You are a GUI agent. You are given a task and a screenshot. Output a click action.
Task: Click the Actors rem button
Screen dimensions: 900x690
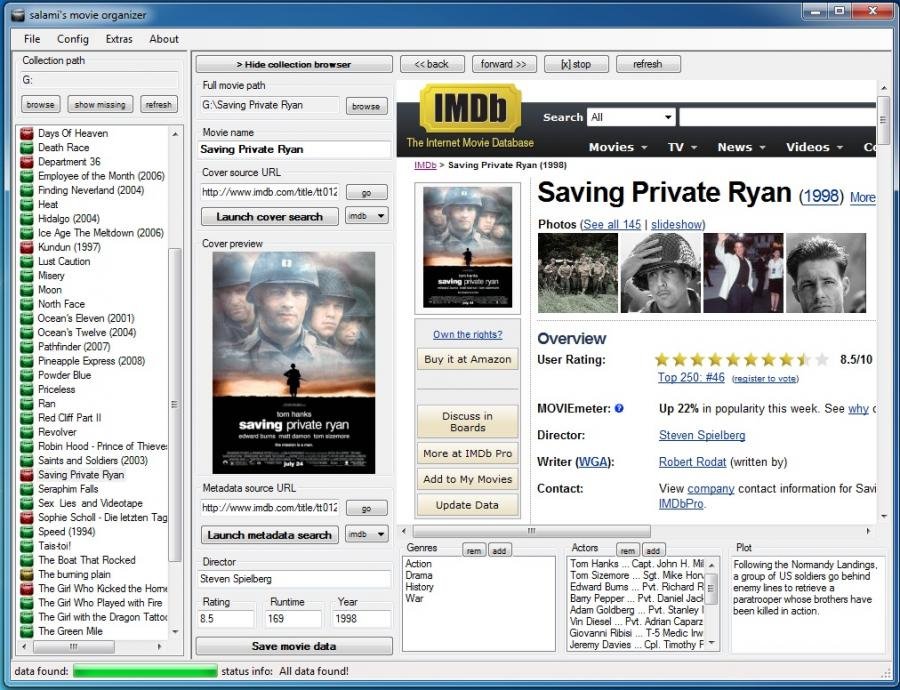(628, 551)
